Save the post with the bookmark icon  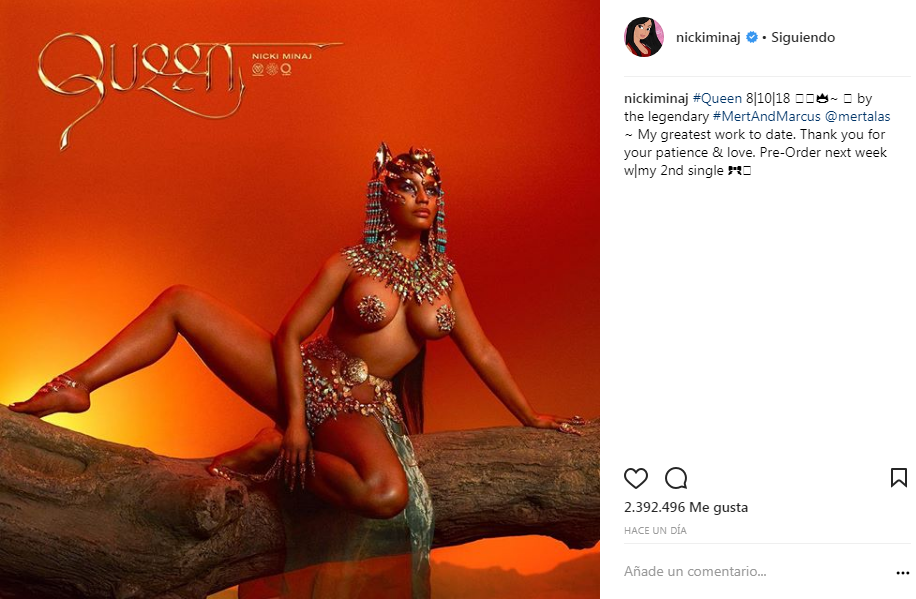[x=898, y=477]
